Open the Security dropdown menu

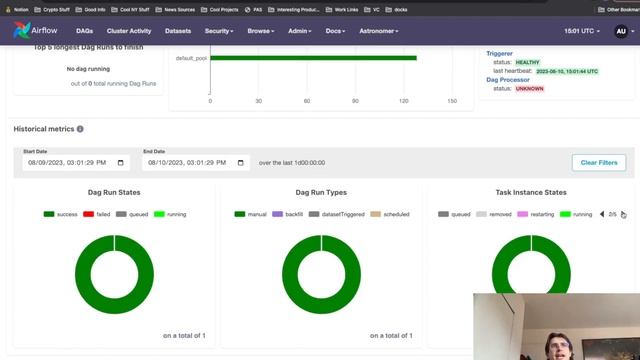click(219, 31)
